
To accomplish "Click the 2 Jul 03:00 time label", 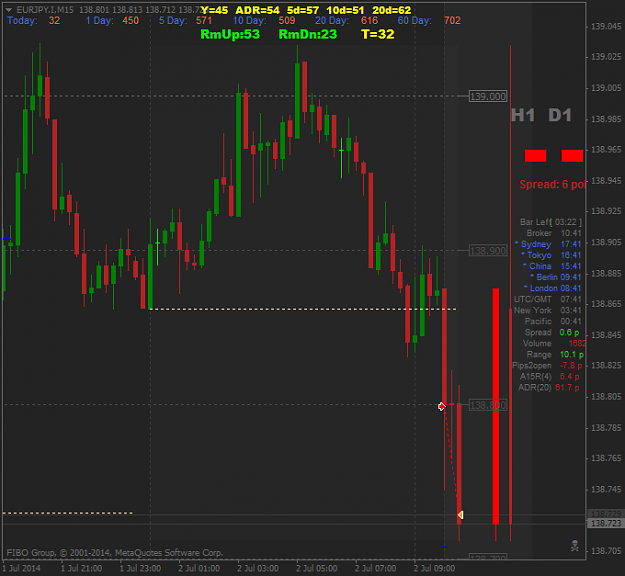I will coord(258,568).
